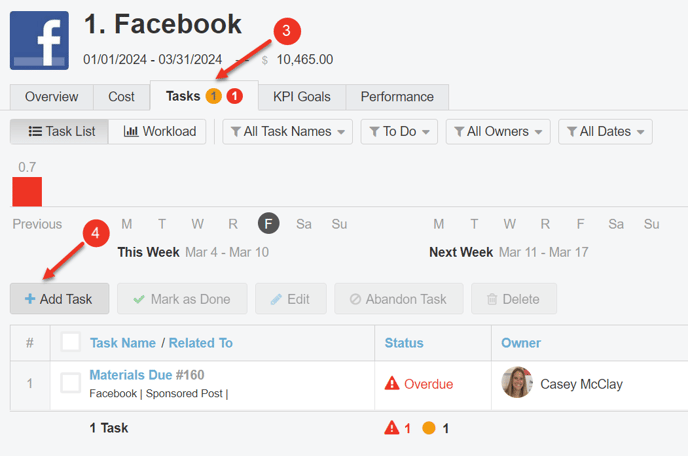
Task: Click the "Facebook | Sponsored Post |" text
Action: tap(159, 394)
